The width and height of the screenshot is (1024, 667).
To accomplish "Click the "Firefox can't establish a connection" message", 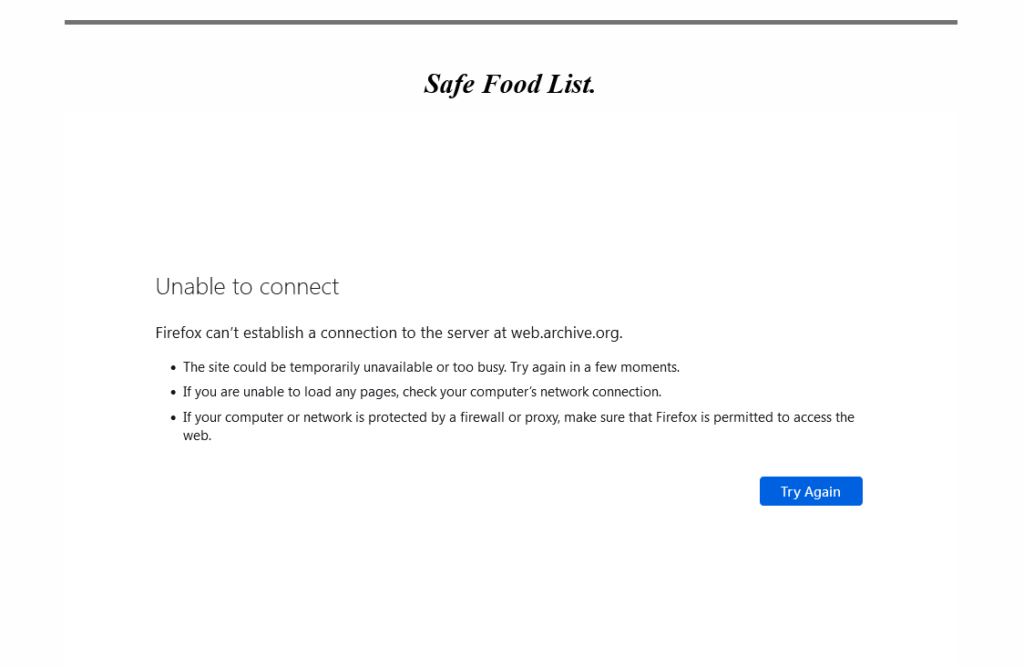I will pos(388,333).
